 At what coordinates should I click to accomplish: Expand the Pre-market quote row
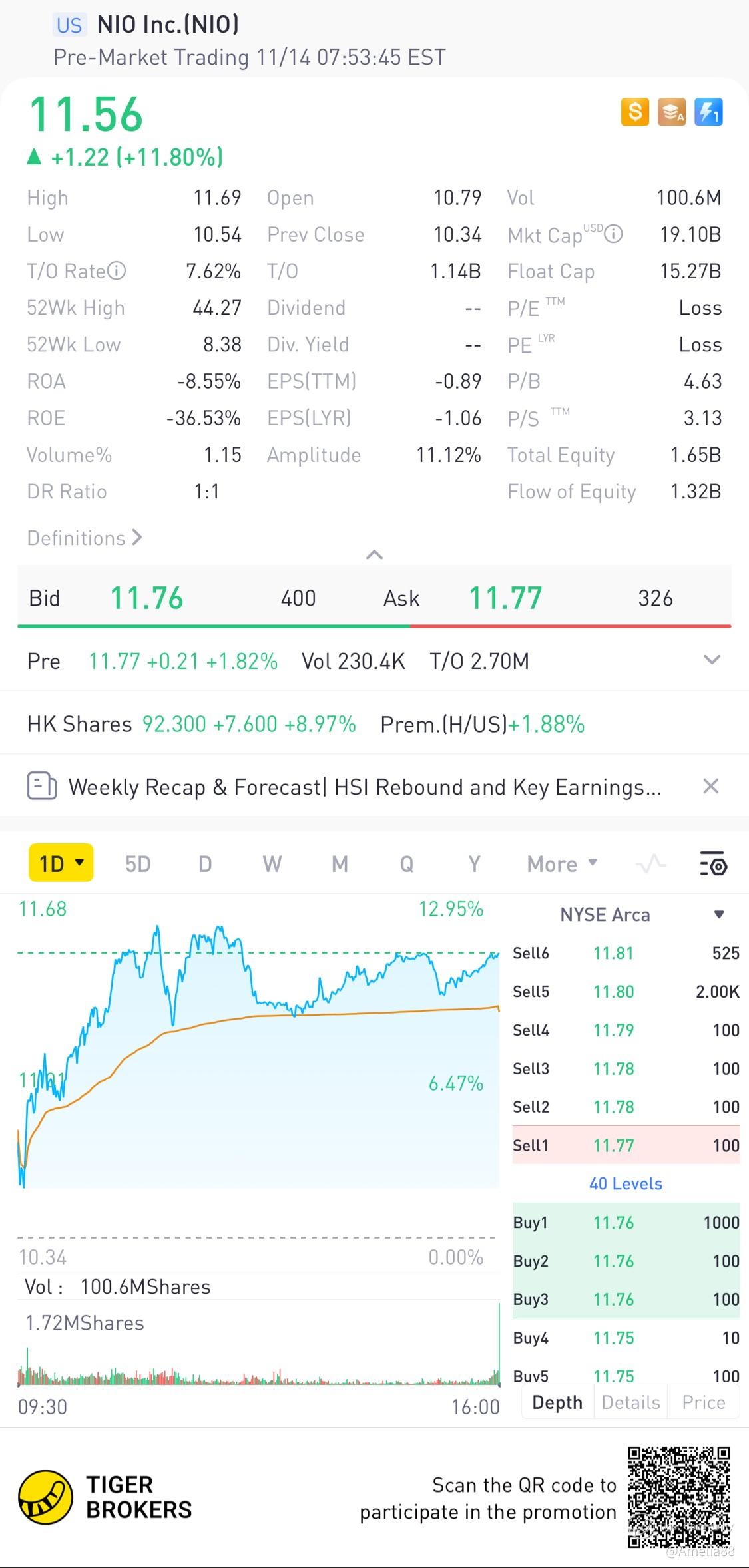tap(712, 660)
